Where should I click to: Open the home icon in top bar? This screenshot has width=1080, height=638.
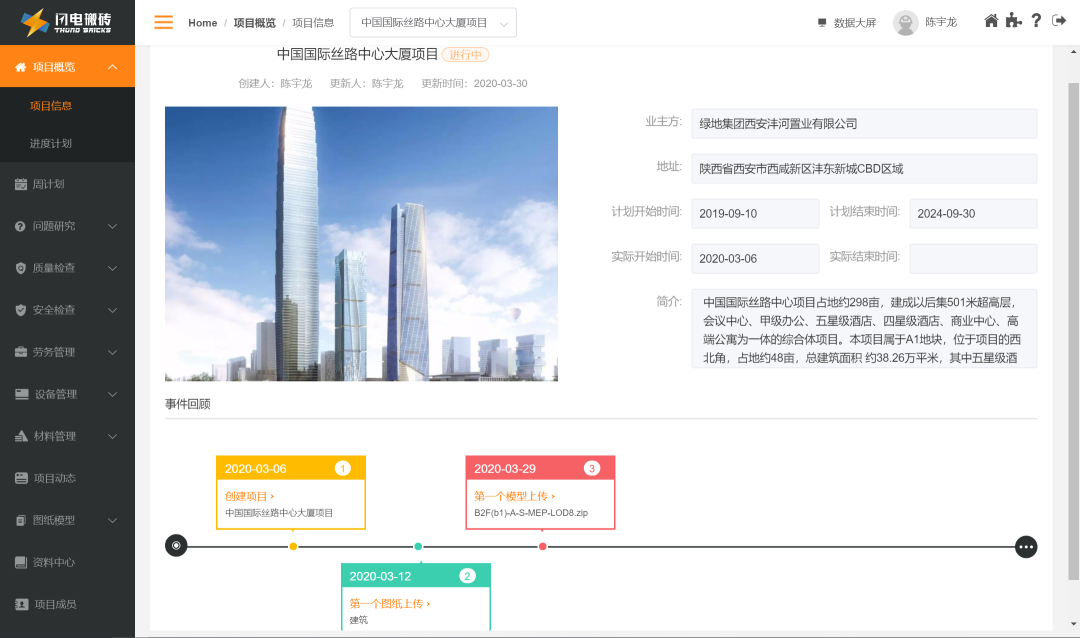coord(990,21)
